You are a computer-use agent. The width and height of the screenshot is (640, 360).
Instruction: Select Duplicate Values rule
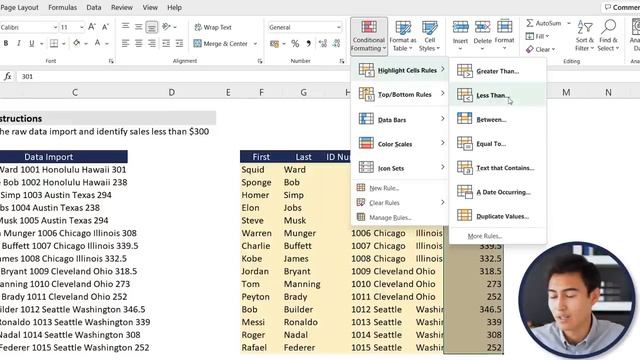[498, 216]
